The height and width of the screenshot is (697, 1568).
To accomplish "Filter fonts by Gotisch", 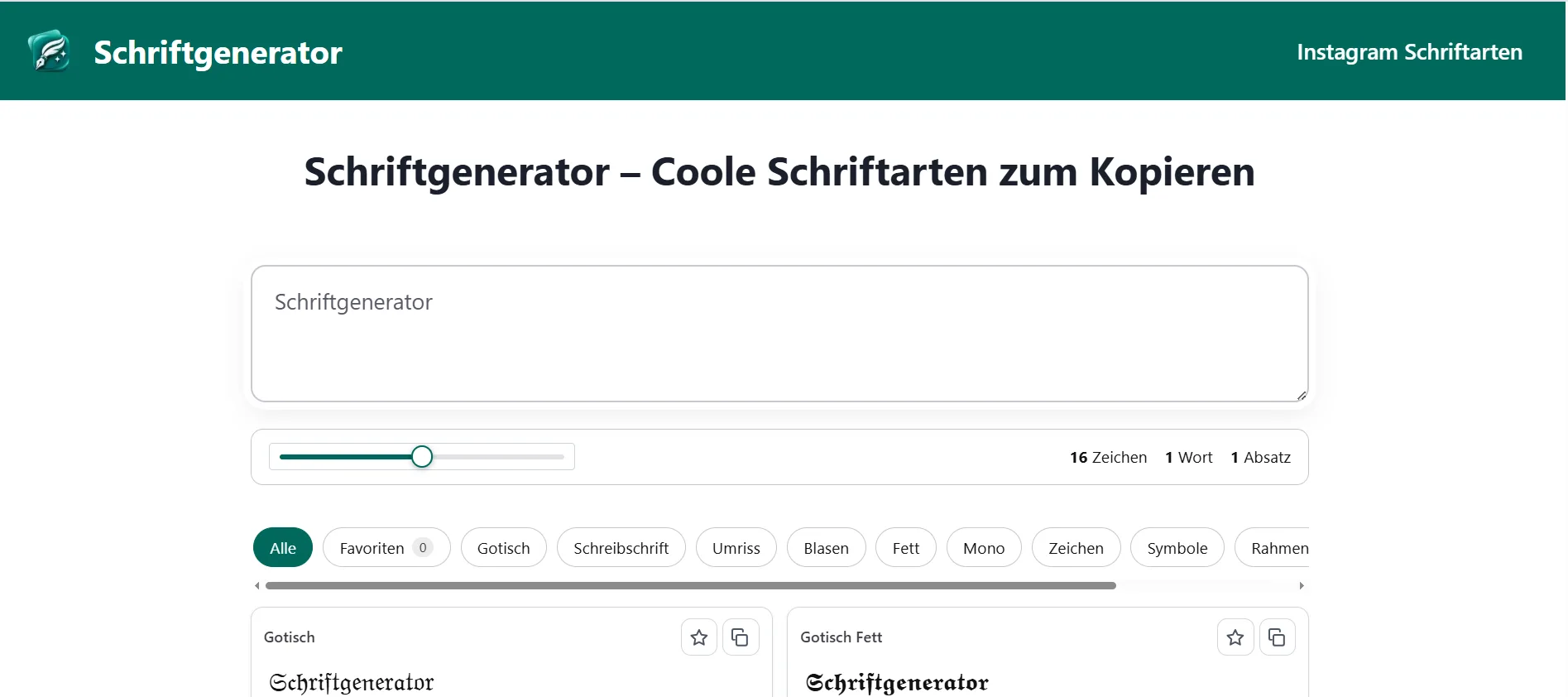I will (503, 547).
